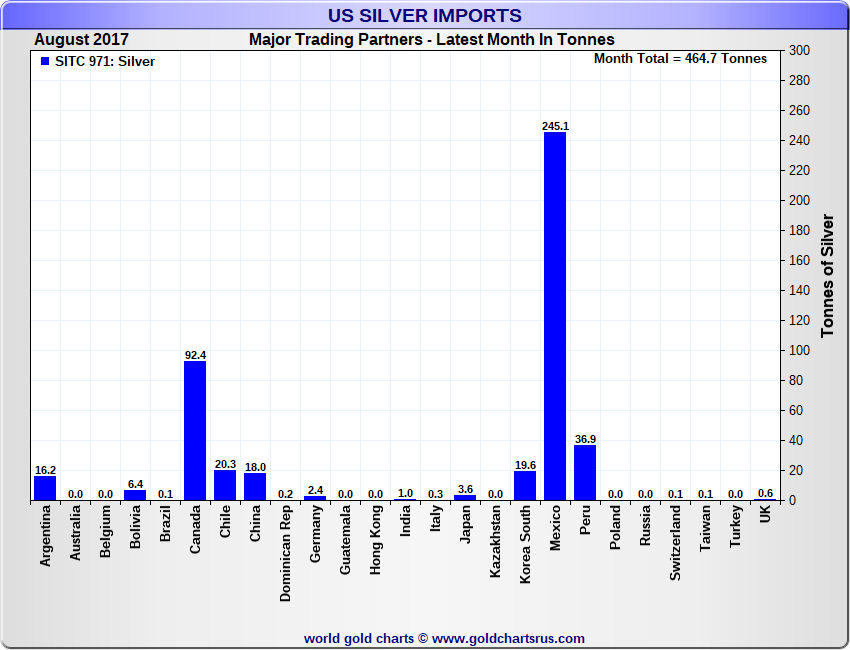The image size is (850, 650).
Task: Click the Mexico bar at 245.1 tonnes
Action: 555,315
